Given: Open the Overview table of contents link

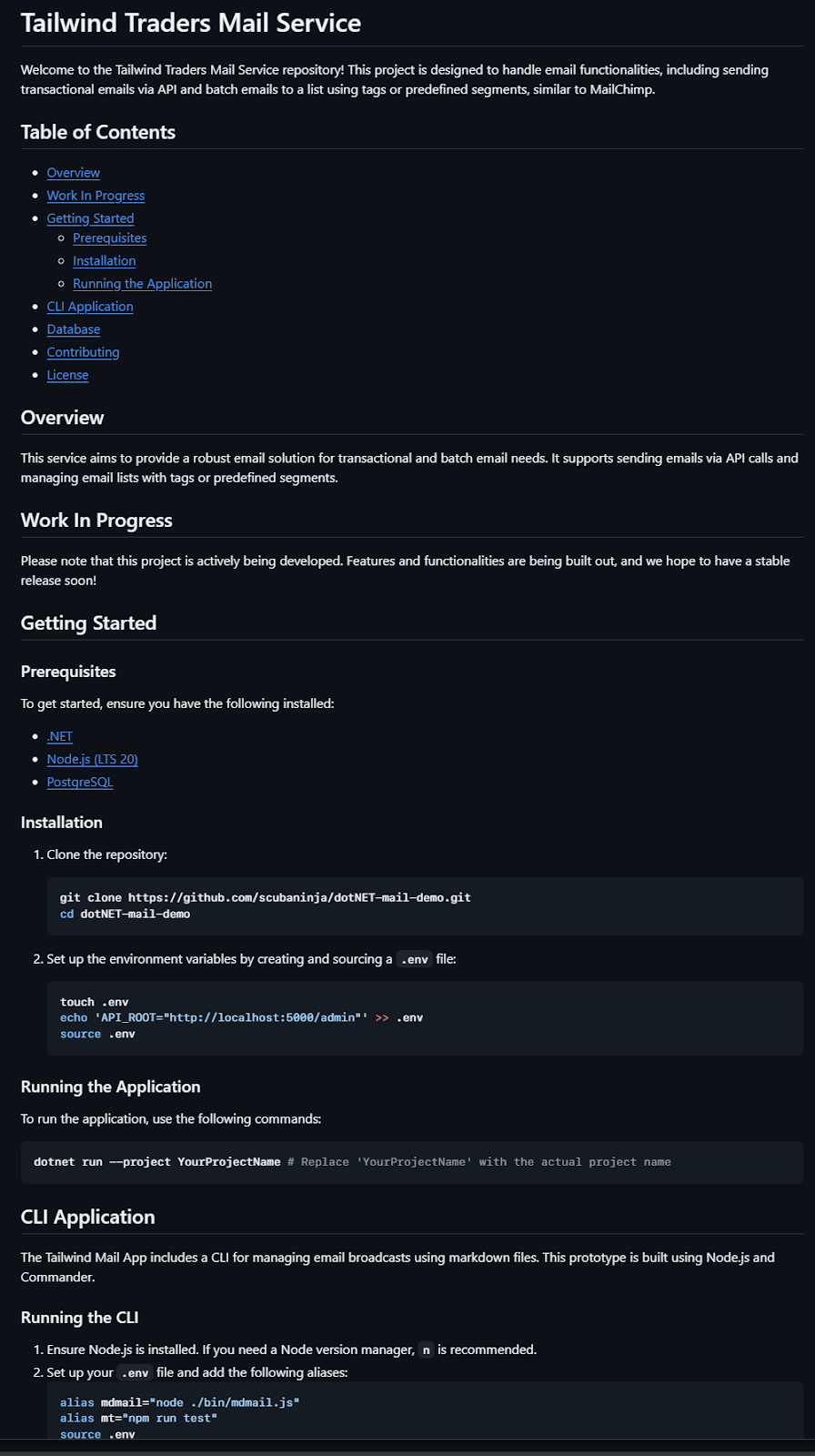Looking at the screenshot, I should tap(74, 173).
